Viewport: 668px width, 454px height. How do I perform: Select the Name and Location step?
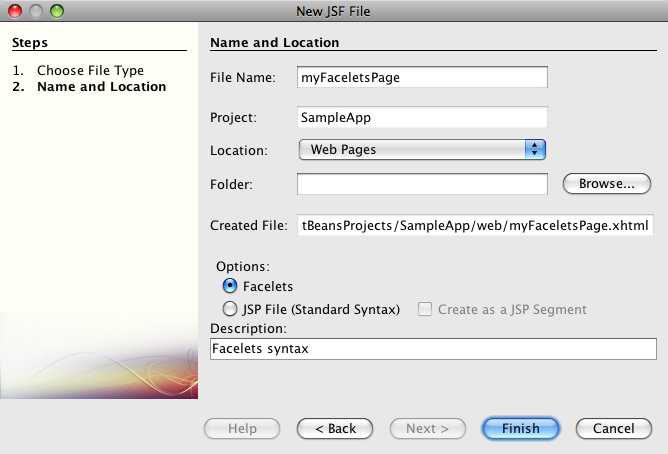[101, 87]
